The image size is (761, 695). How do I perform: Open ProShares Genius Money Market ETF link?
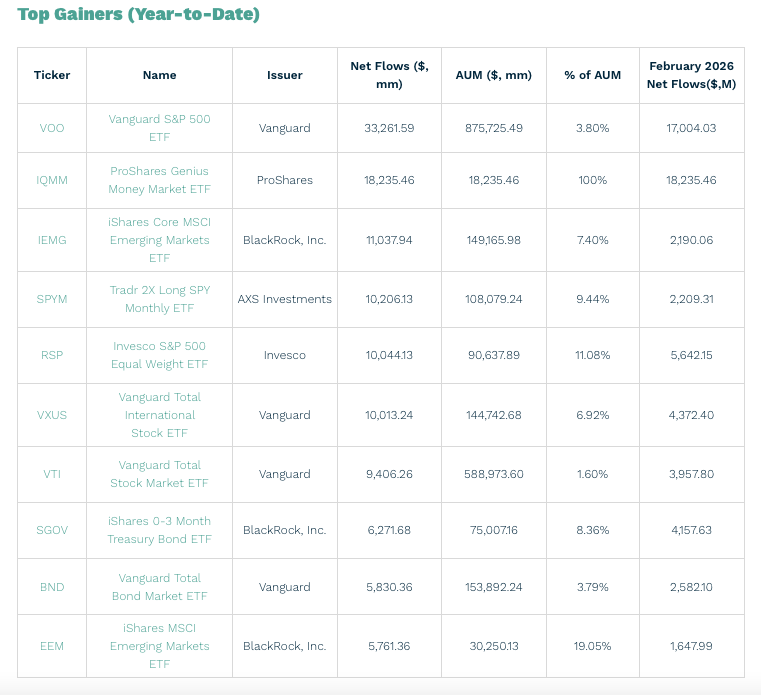[159, 180]
